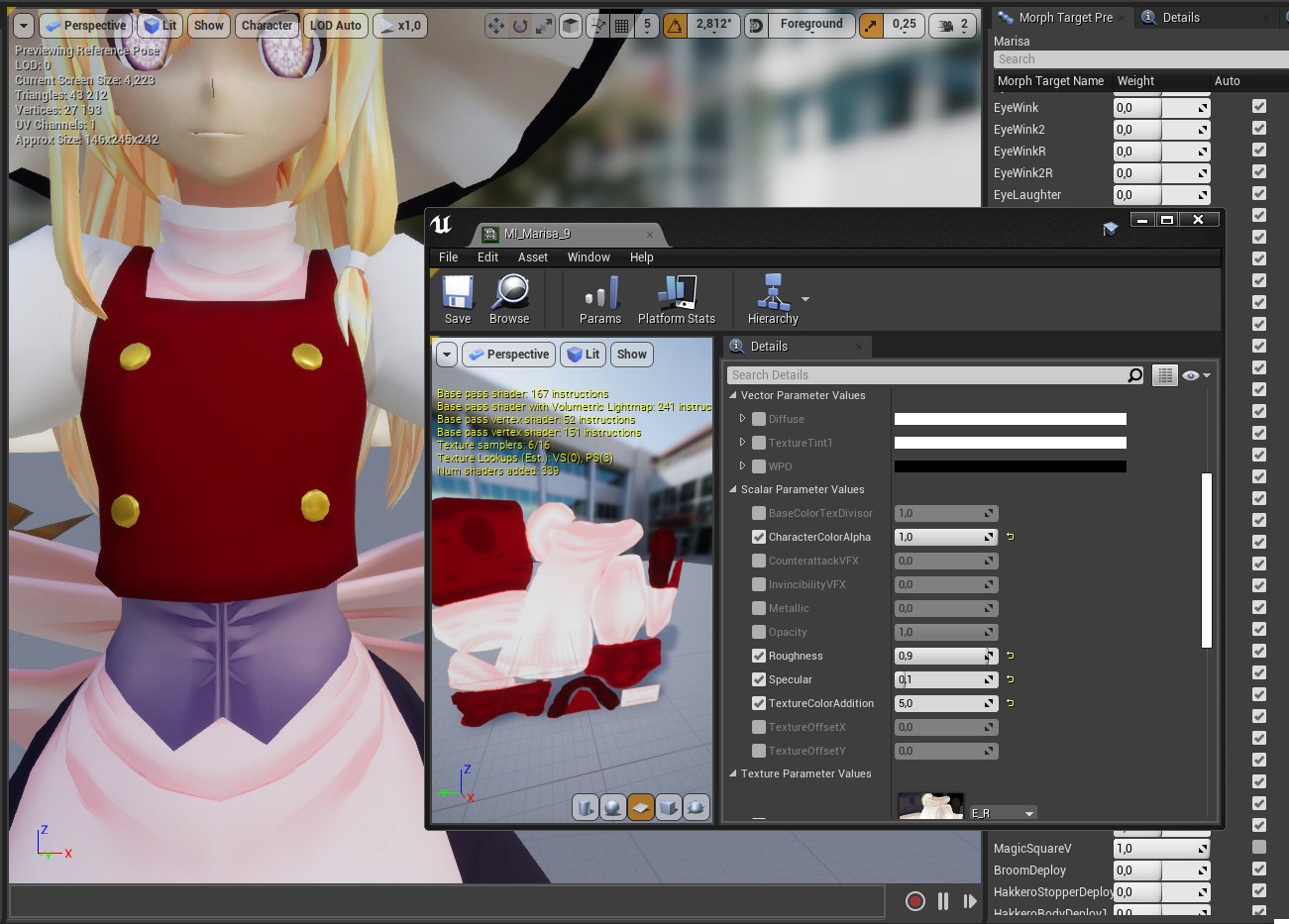Collapse the Scalar Parameter Values section
Viewport: 1289px width, 924px height.
click(x=733, y=489)
